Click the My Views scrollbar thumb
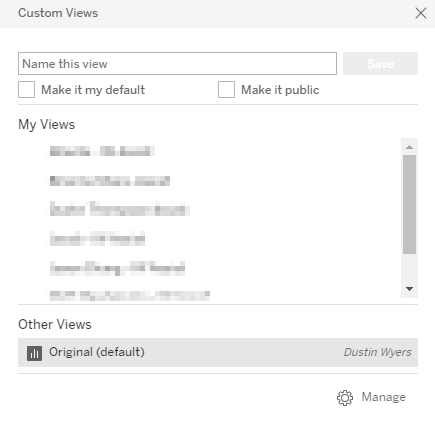This screenshot has height=425, width=435. tap(409, 204)
